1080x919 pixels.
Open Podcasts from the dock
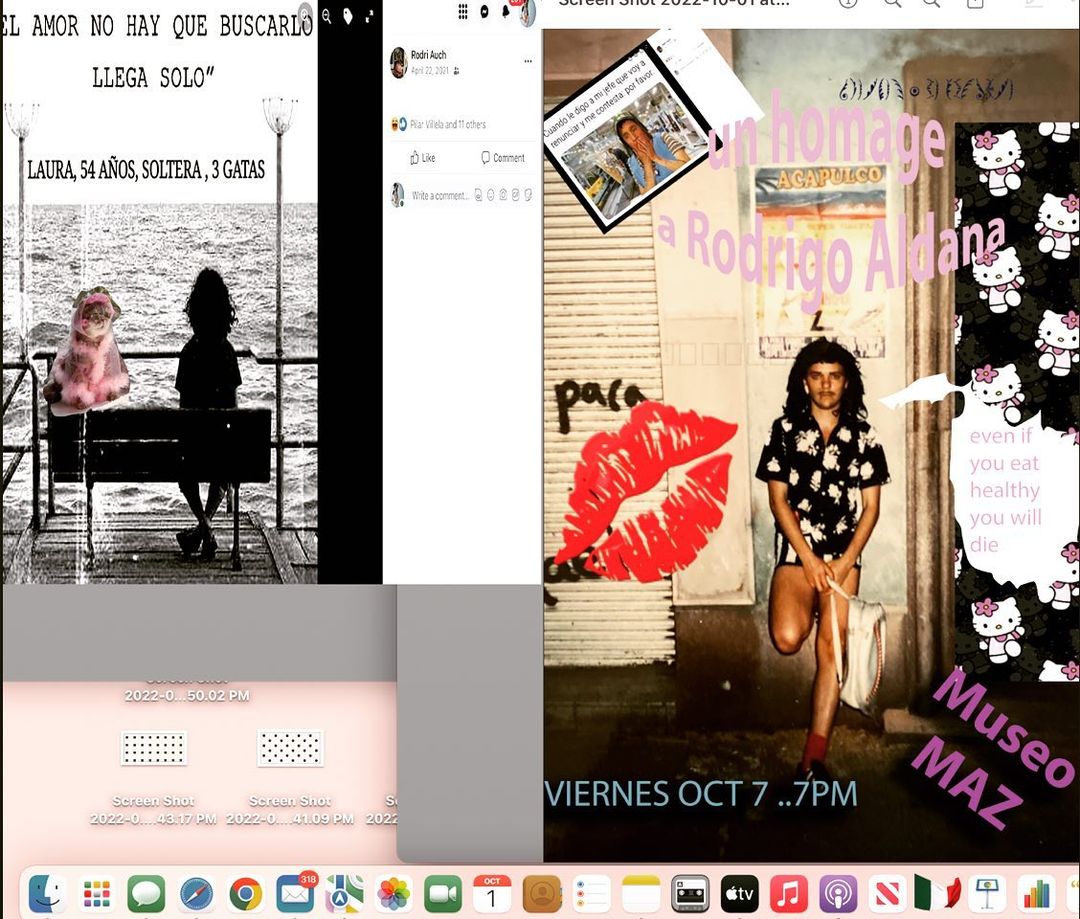pyautogui.click(x=837, y=893)
